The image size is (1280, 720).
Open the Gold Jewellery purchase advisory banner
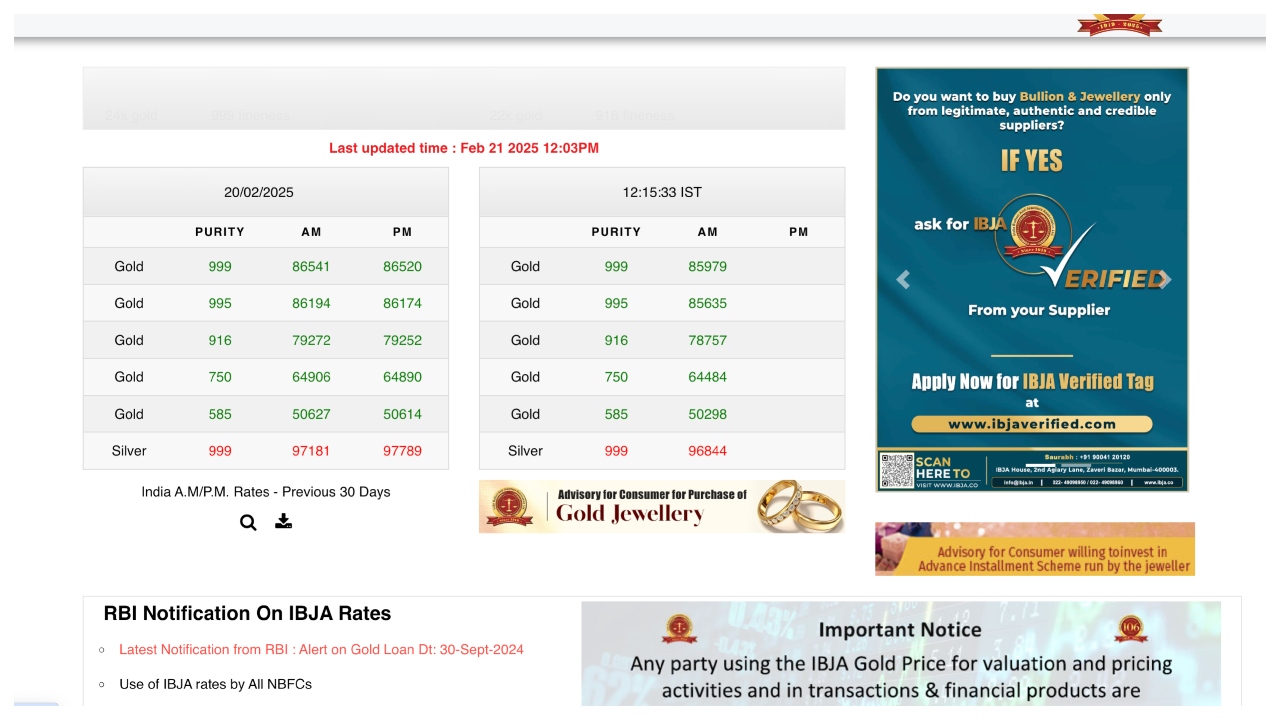tap(661, 507)
